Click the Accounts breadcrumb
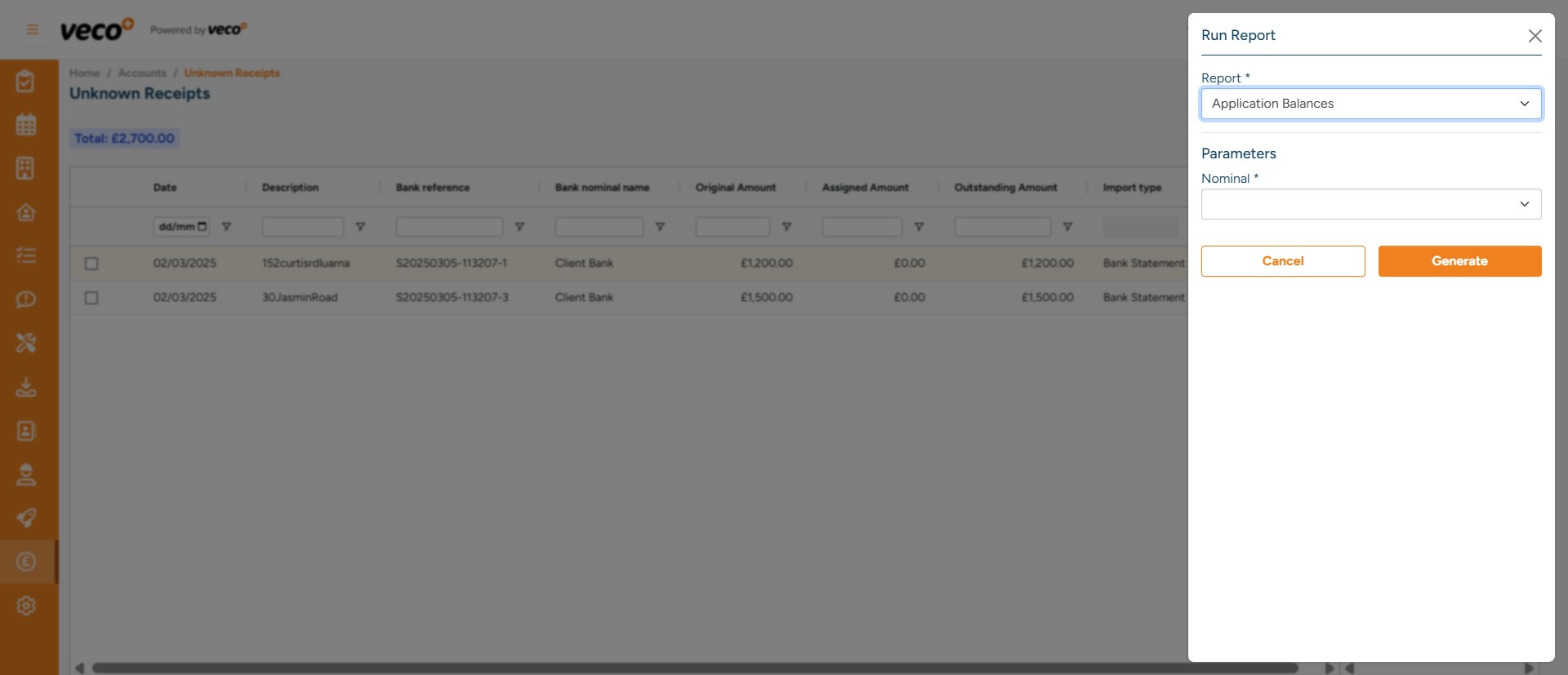This screenshot has width=1568, height=675. 142,73
